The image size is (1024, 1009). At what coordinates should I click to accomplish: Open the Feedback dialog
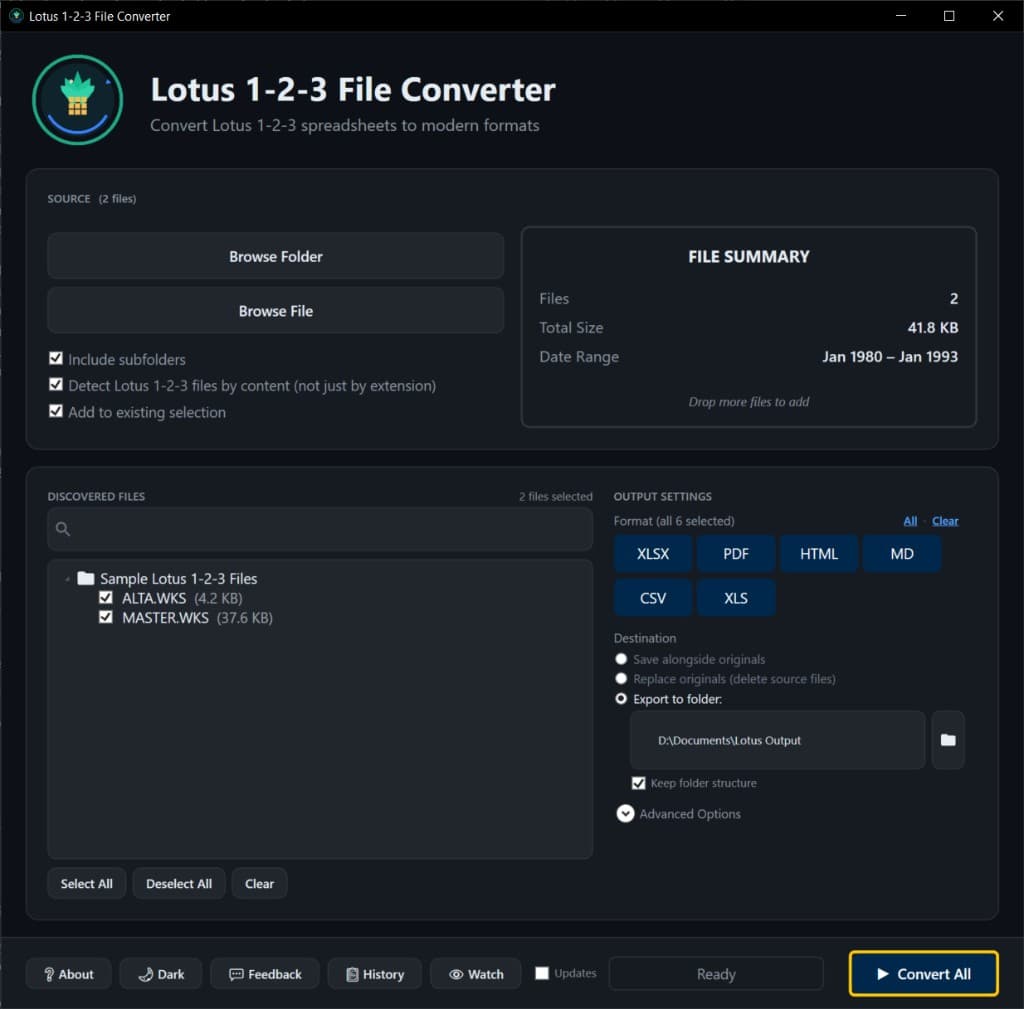click(x=265, y=974)
